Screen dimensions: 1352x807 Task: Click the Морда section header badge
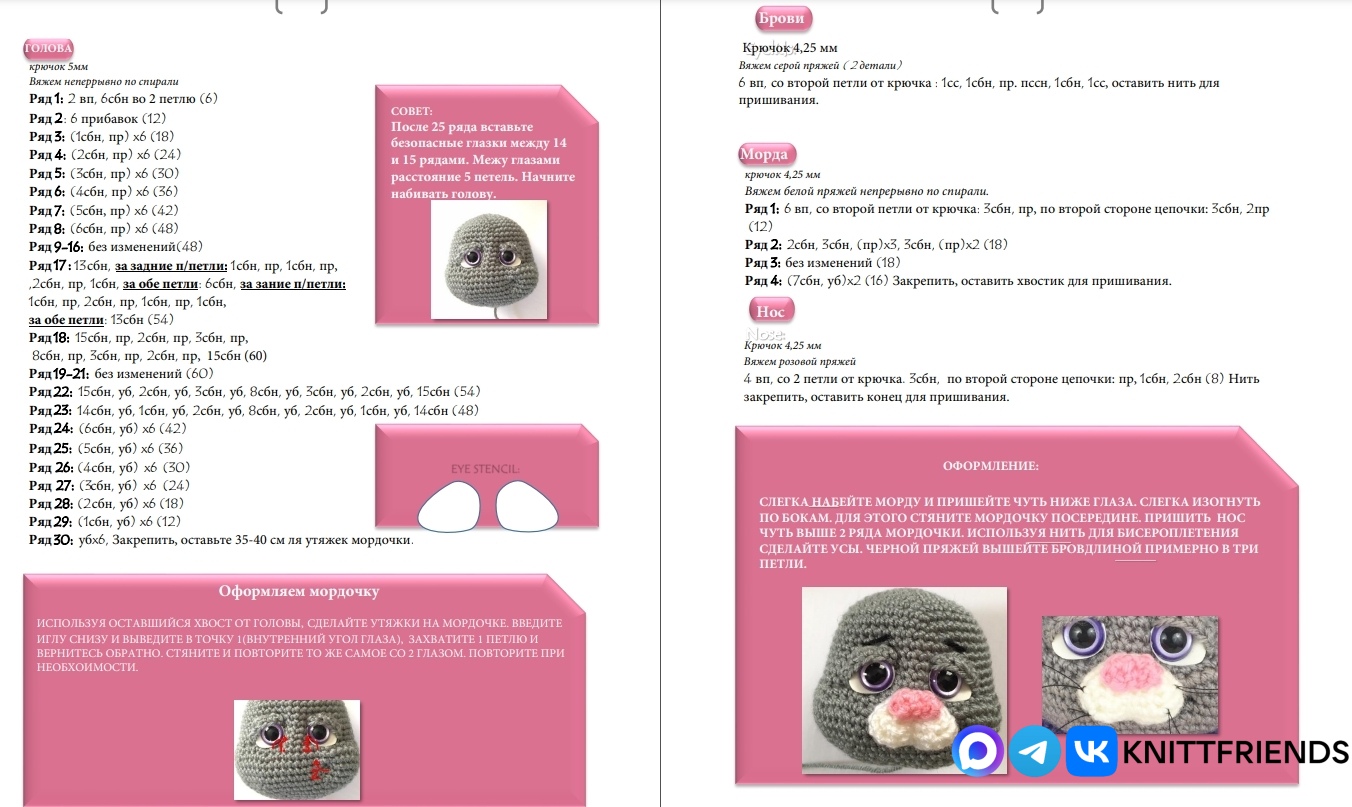767,154
